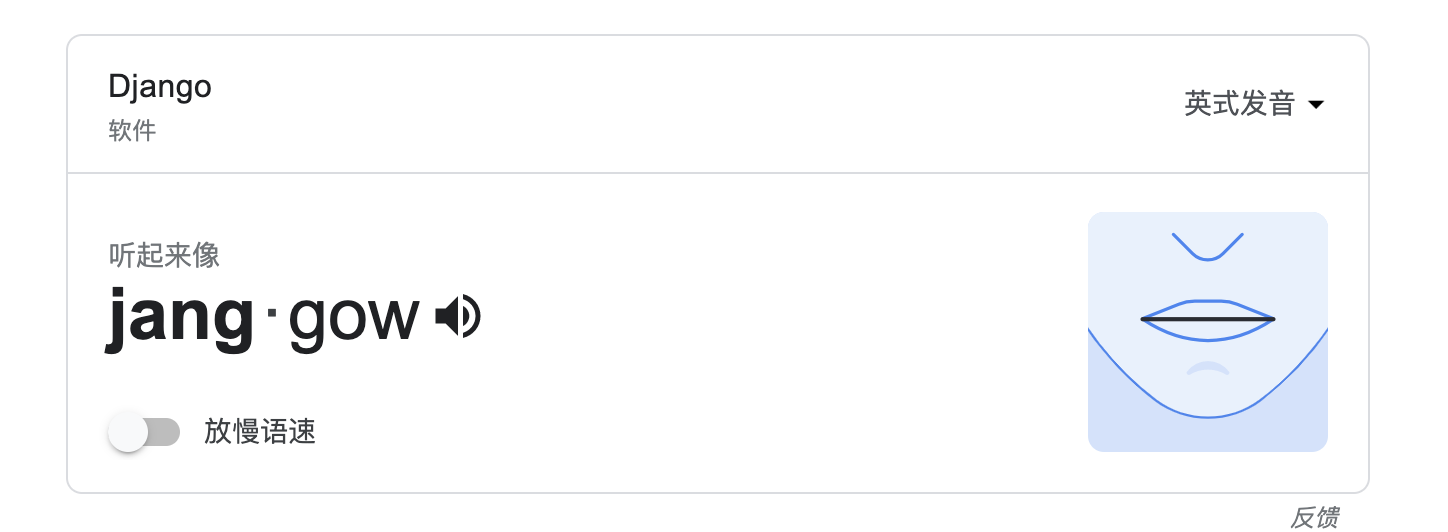Click the 听起来像 label
1448x532 pixels.
[x=164, y=256]
